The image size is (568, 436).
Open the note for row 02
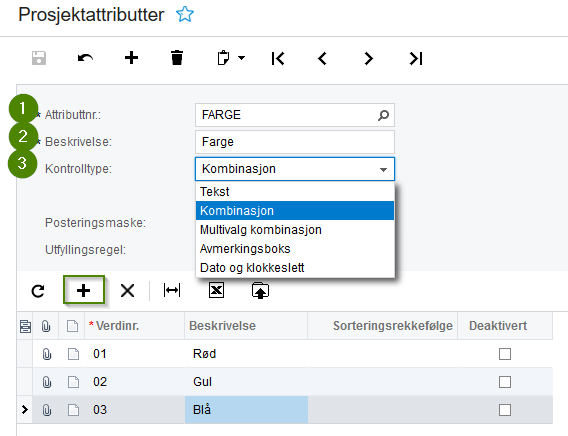(74, 382)
